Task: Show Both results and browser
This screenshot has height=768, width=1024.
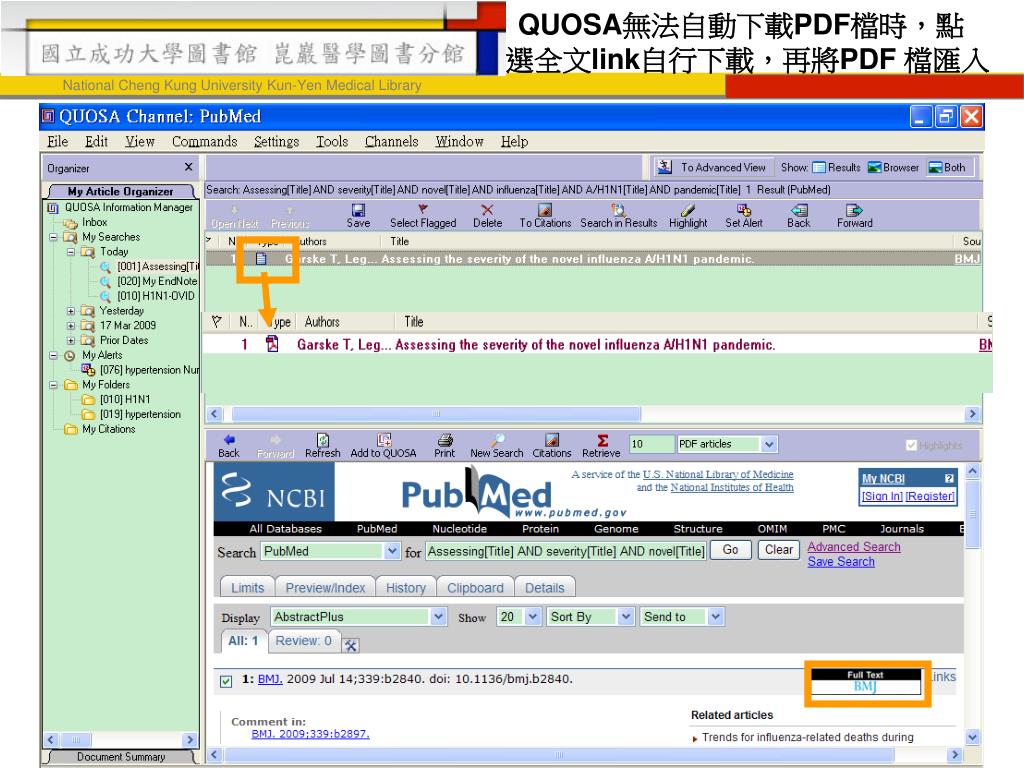Action: click(948, 167)
